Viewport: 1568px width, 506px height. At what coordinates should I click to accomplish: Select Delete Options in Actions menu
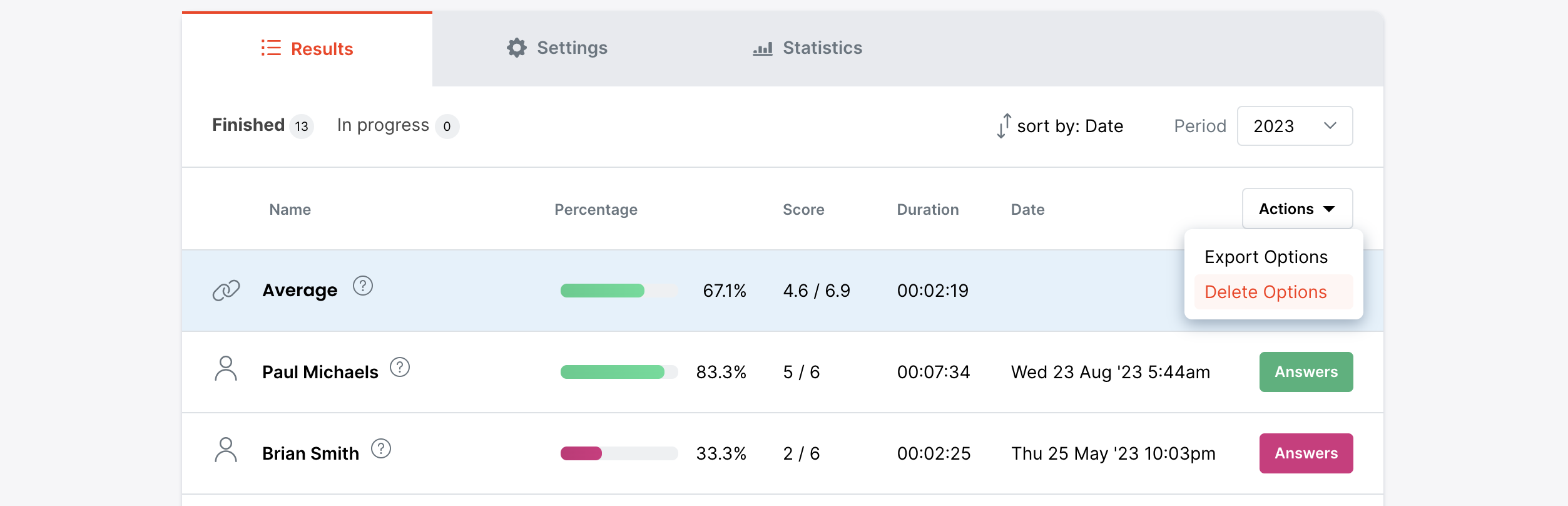point(1266,292)
